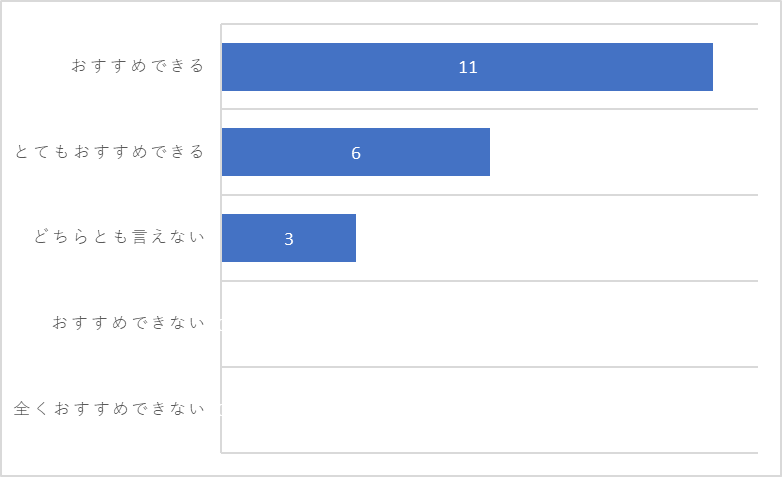Click the data label 6
Viewport: 782px width, 477px height.
click(x=356, y=153)
